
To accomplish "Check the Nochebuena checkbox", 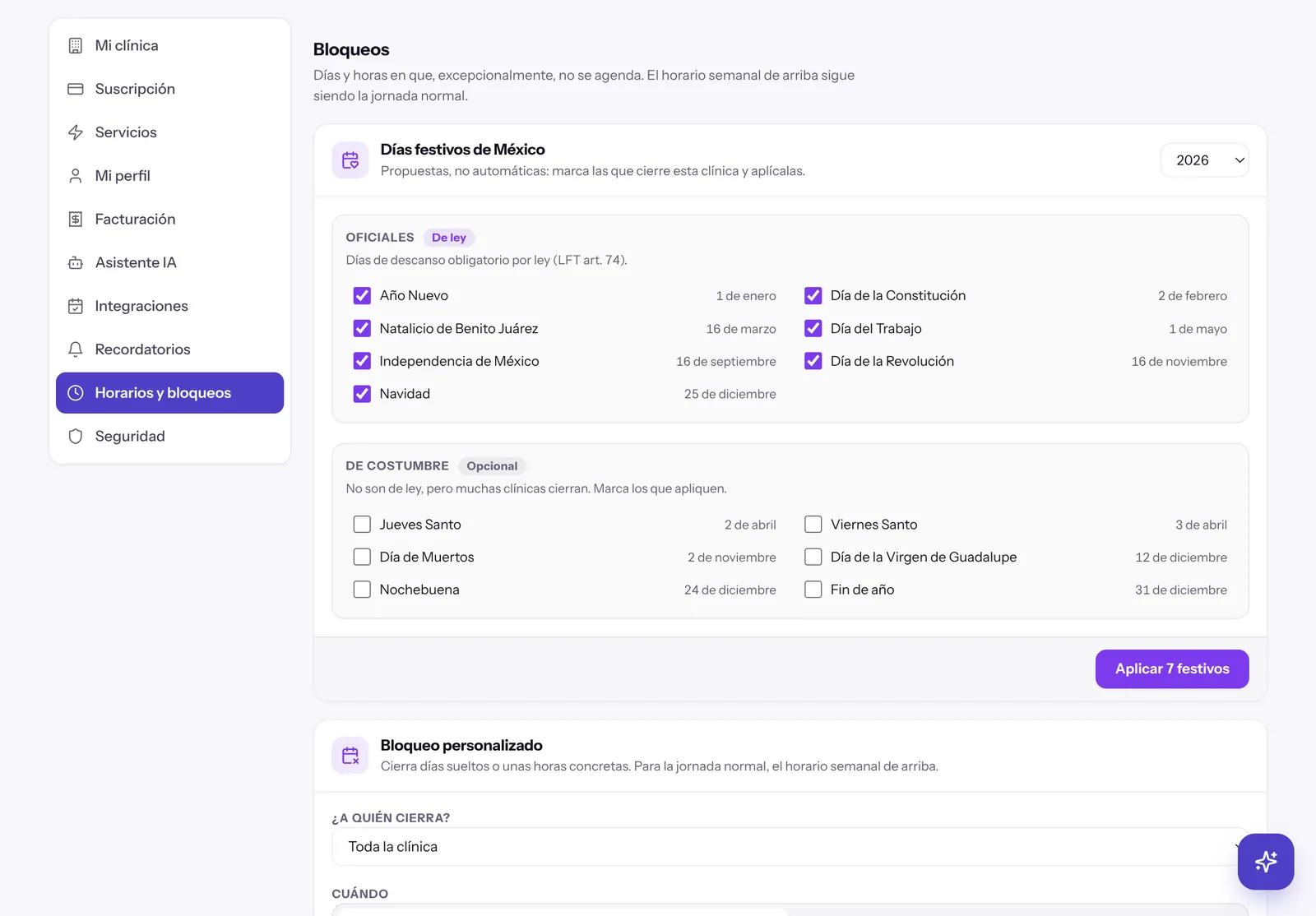I will pos(362,590).
